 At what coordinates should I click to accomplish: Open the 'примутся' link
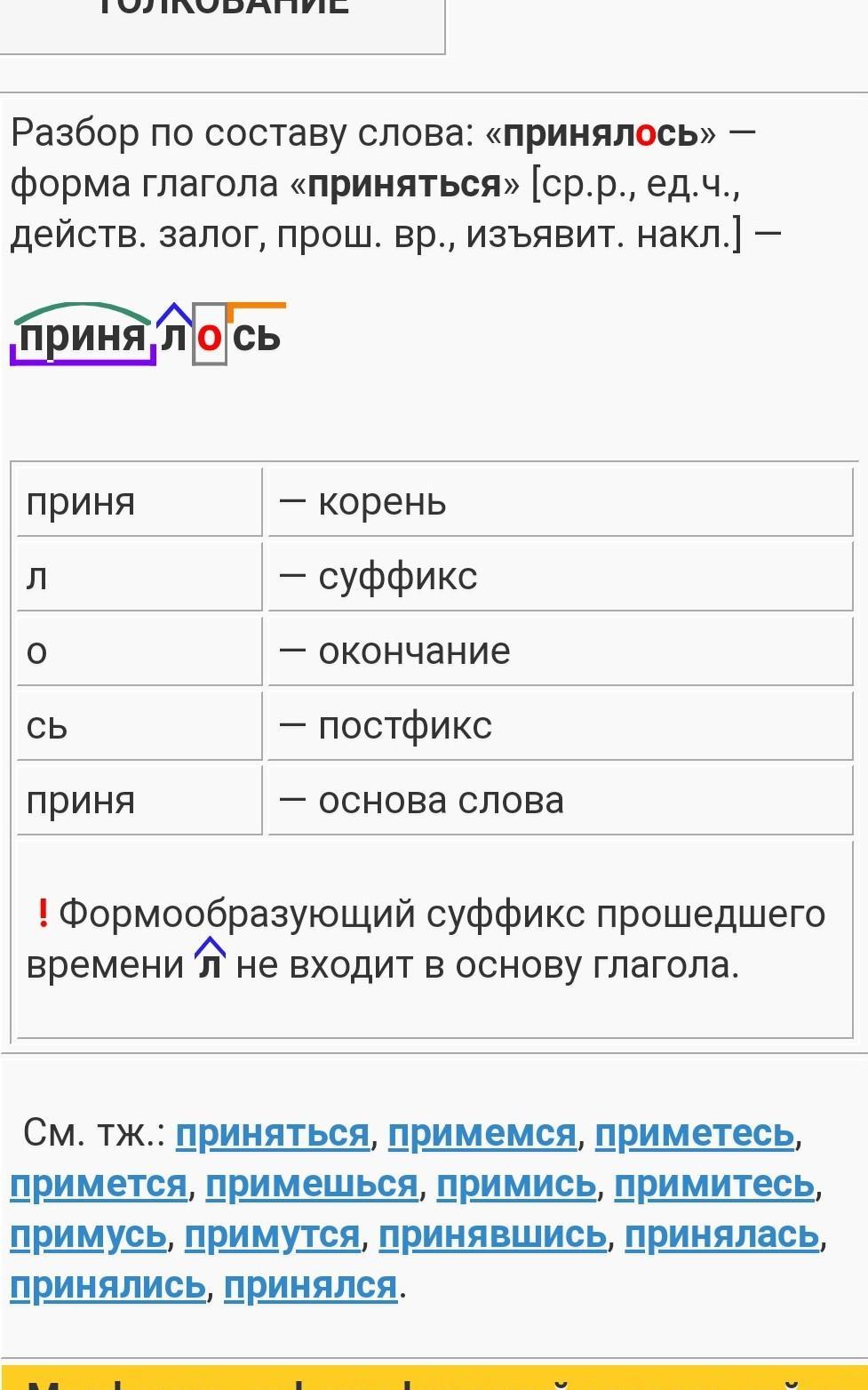point(272,1234)
